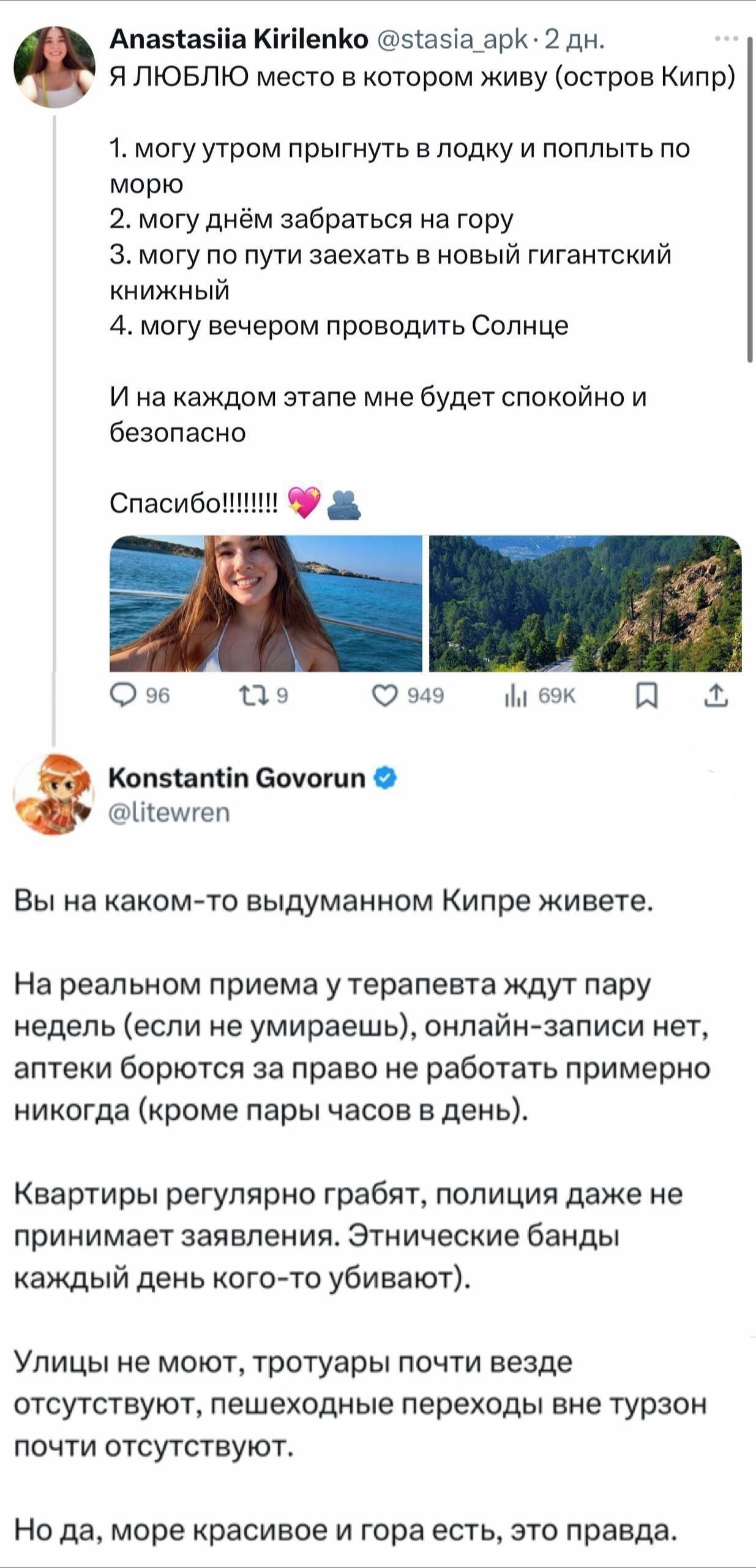Image resolution: width=756 pixels, height=1568 pixels.
Task: Bookmark the Cyprus tweet
Action: [x=646, y=696]
